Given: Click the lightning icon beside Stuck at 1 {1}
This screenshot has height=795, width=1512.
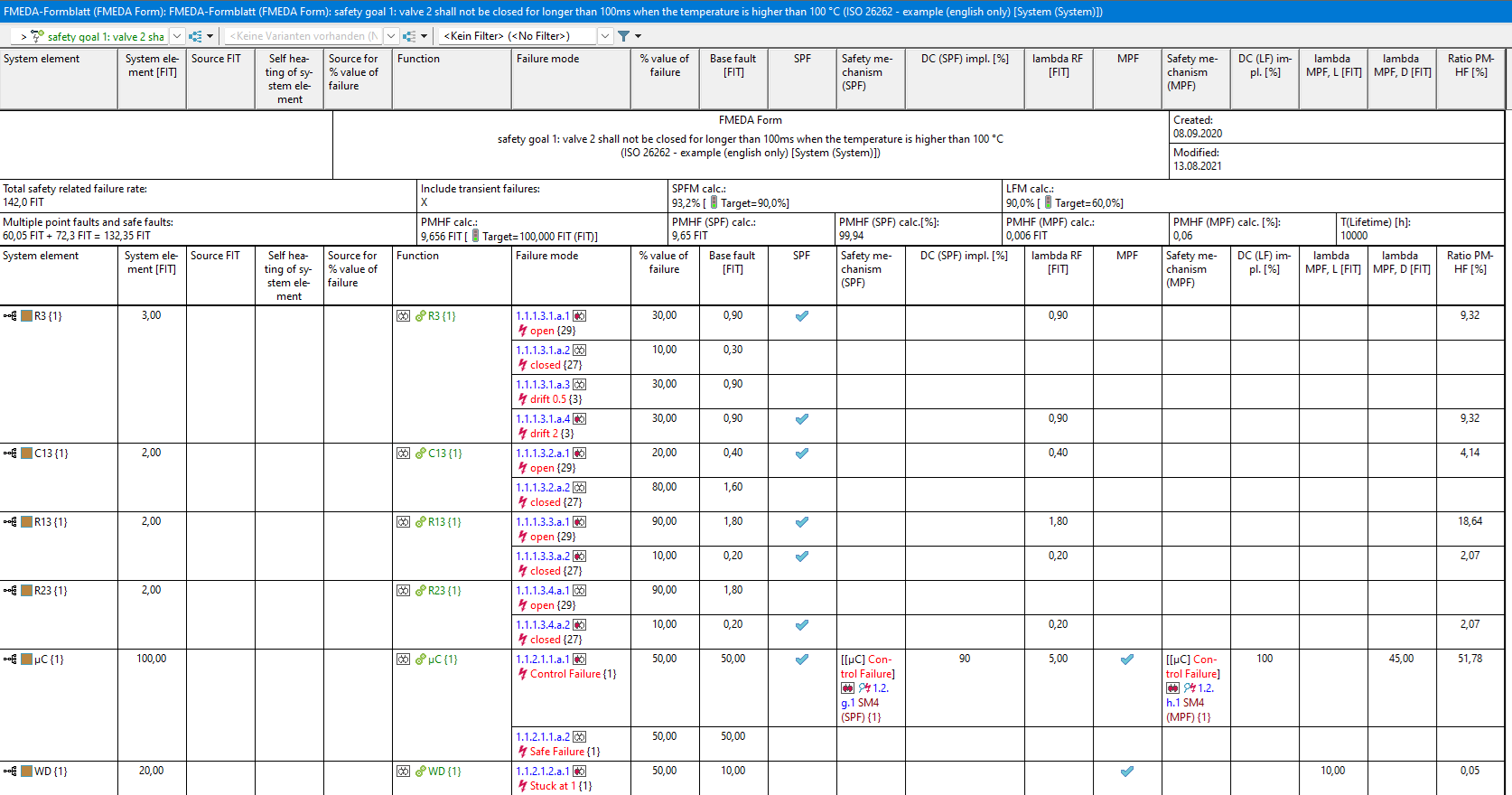Looking at the screenshot, I should click(522, 786).
